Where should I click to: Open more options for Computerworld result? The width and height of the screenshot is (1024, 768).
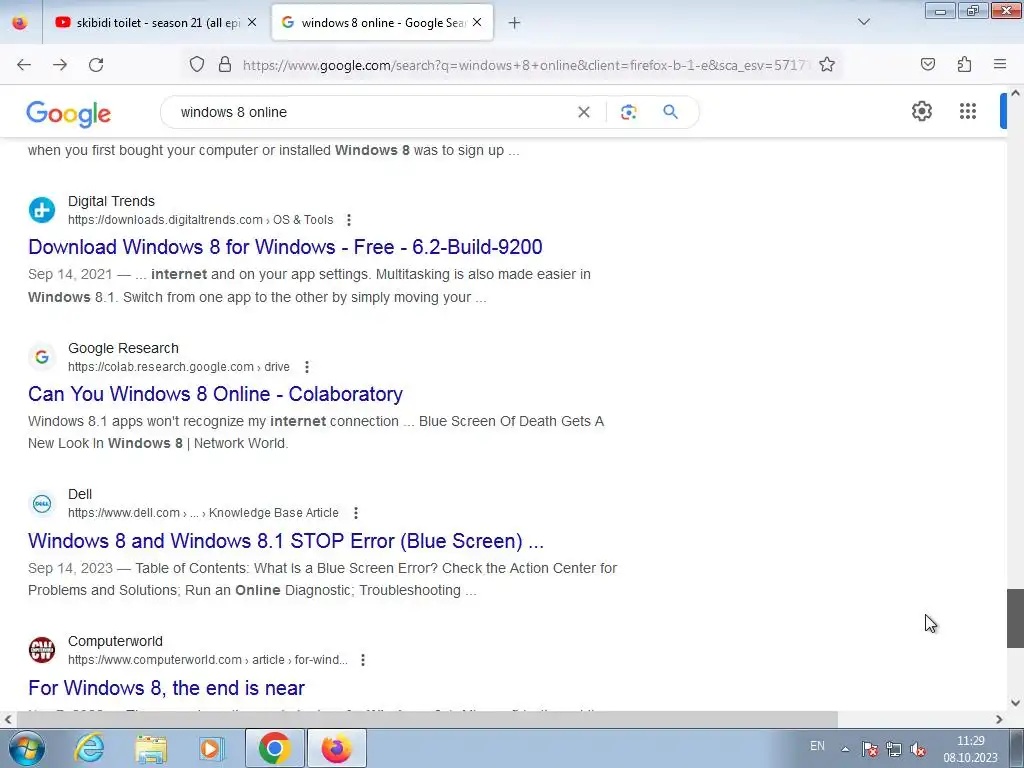(362, 660)
